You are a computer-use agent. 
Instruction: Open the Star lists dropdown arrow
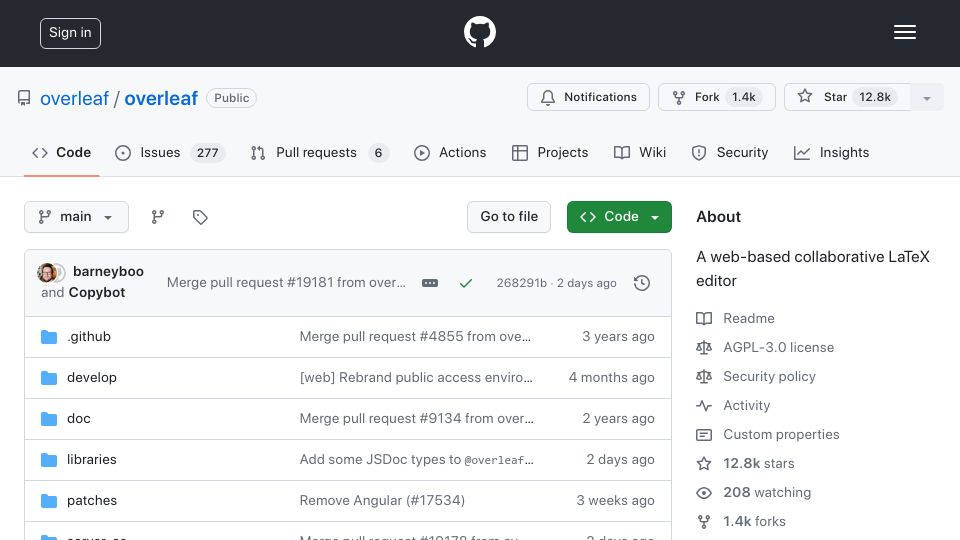tap(926, 97)
